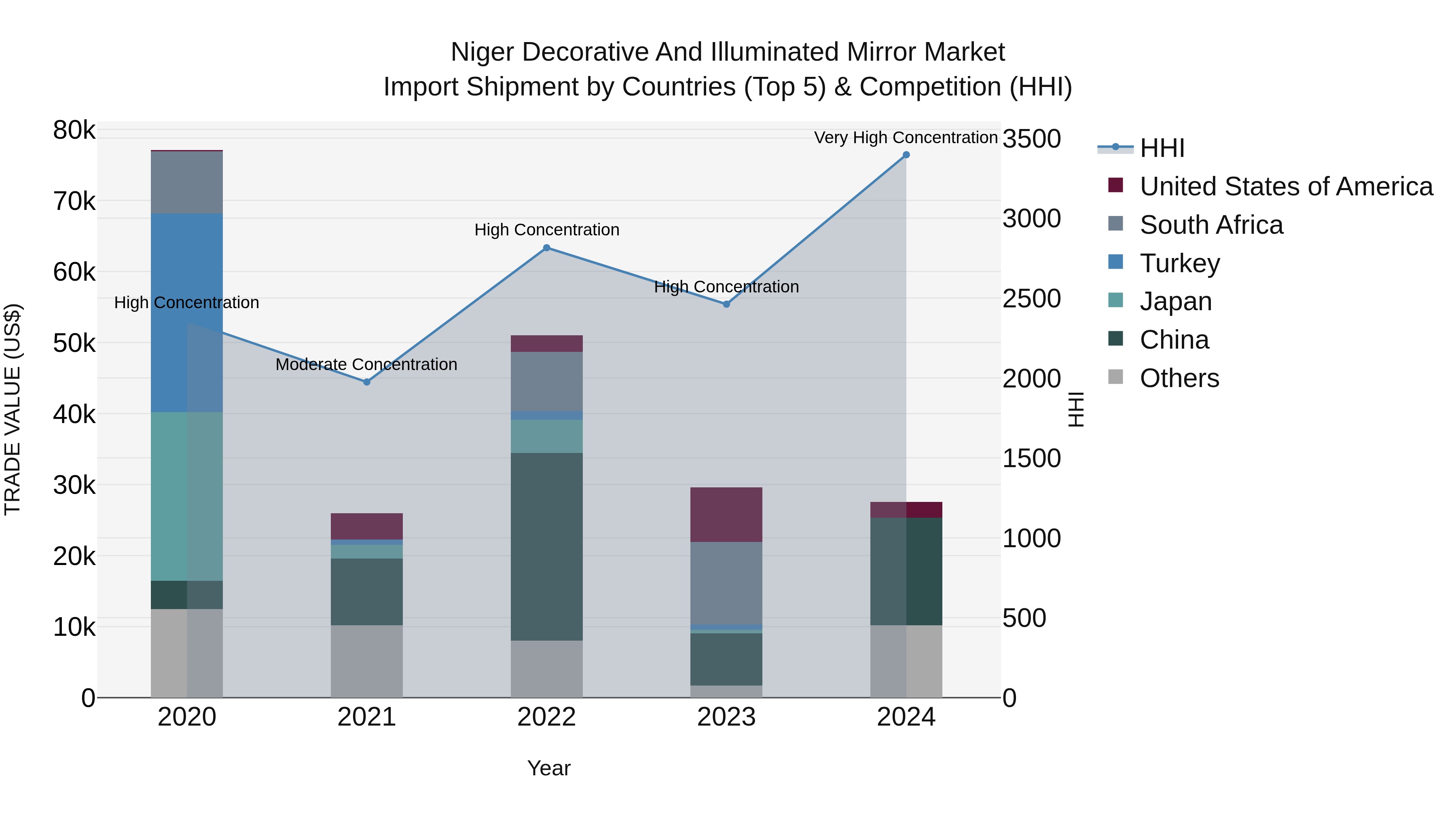Click the USA segment of 2023 bar
This screenshot has width=1456, height=819.
click(726, 515)
